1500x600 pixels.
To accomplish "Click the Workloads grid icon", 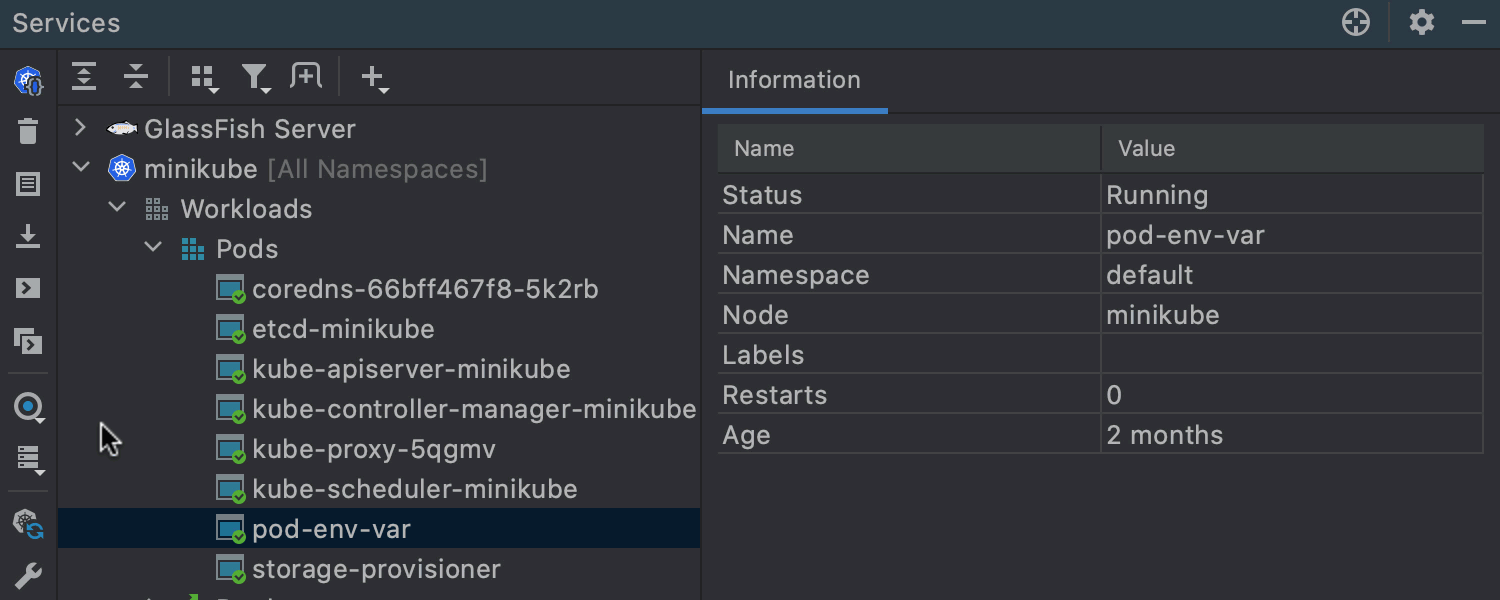I will 157,209.
